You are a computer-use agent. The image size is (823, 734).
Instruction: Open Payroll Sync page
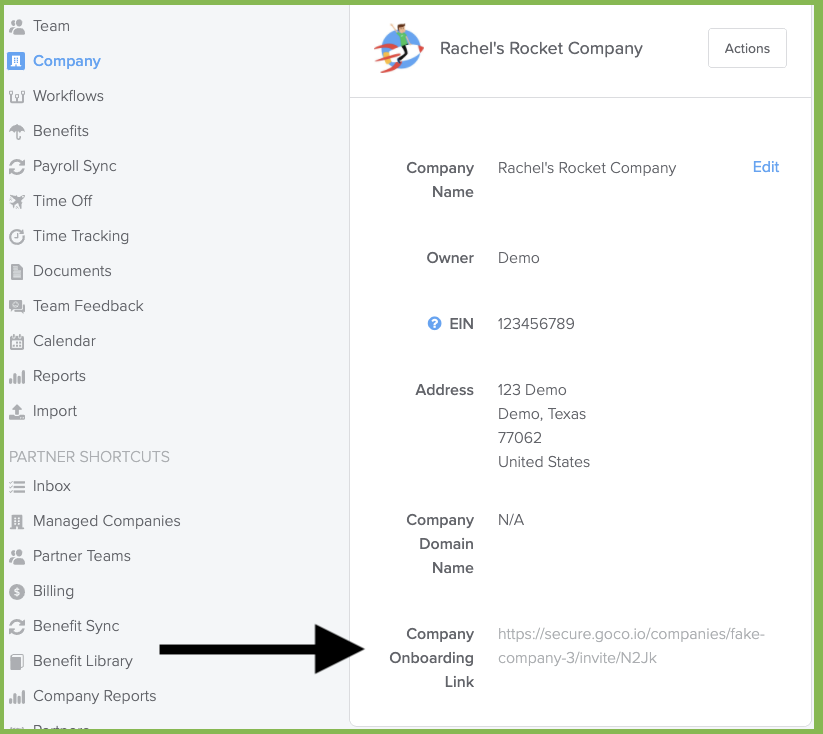[x=75, y=166]
